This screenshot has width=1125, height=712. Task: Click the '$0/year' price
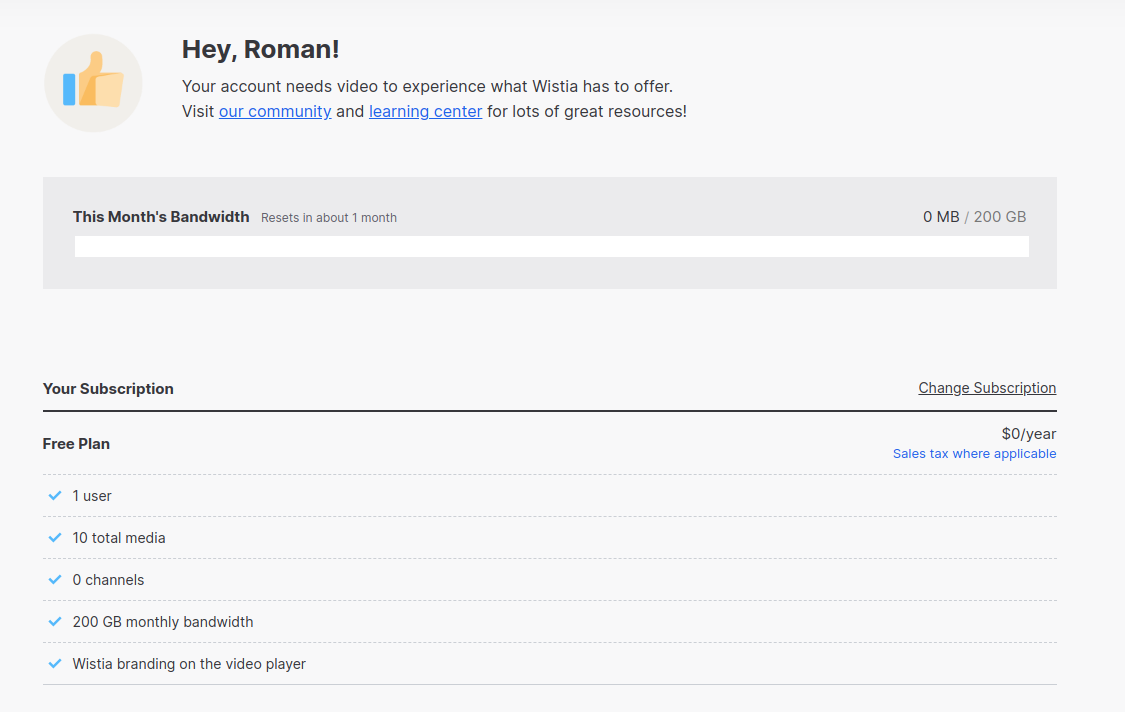[x=1029, y=434]
